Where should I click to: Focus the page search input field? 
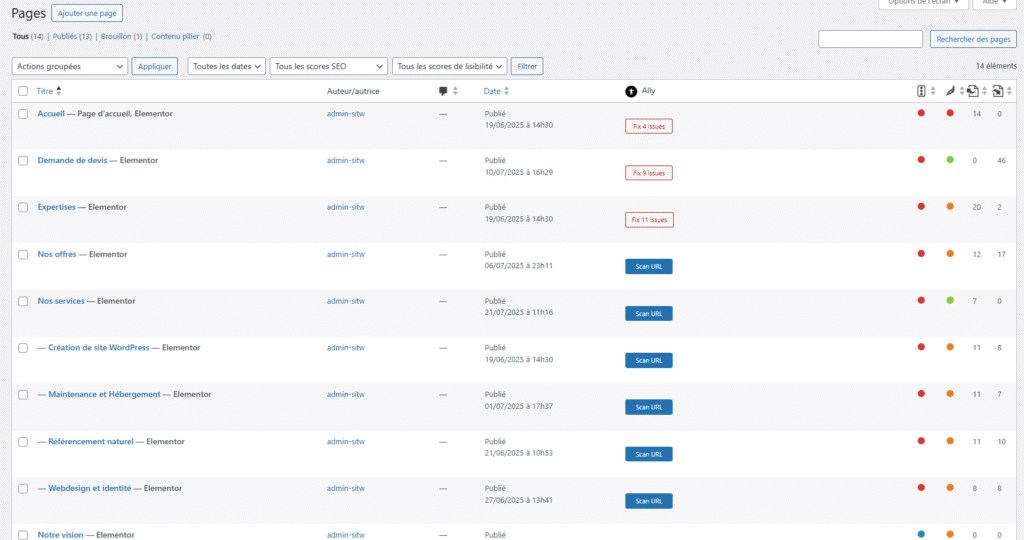coord(870,39)
